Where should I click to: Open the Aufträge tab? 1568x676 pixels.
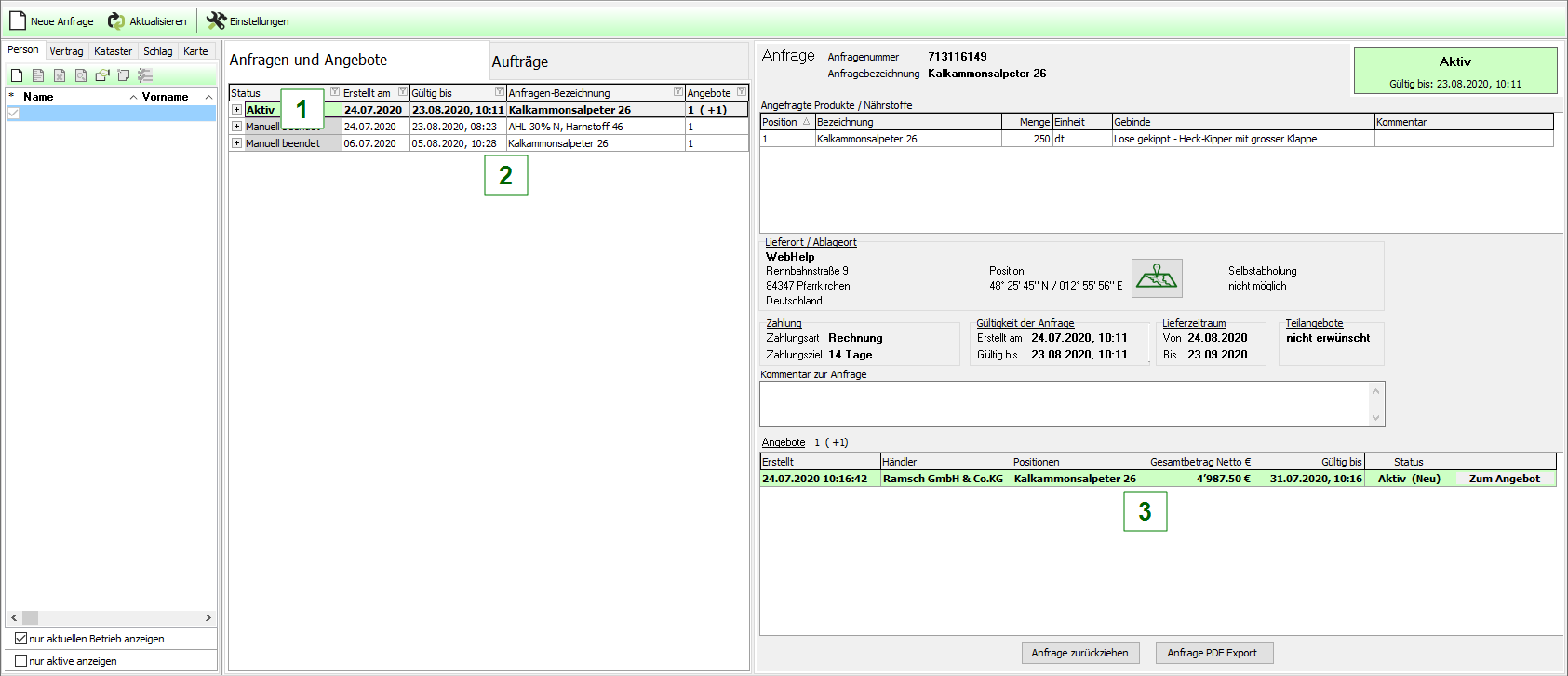pyautogui.click(x=519, y=61)
